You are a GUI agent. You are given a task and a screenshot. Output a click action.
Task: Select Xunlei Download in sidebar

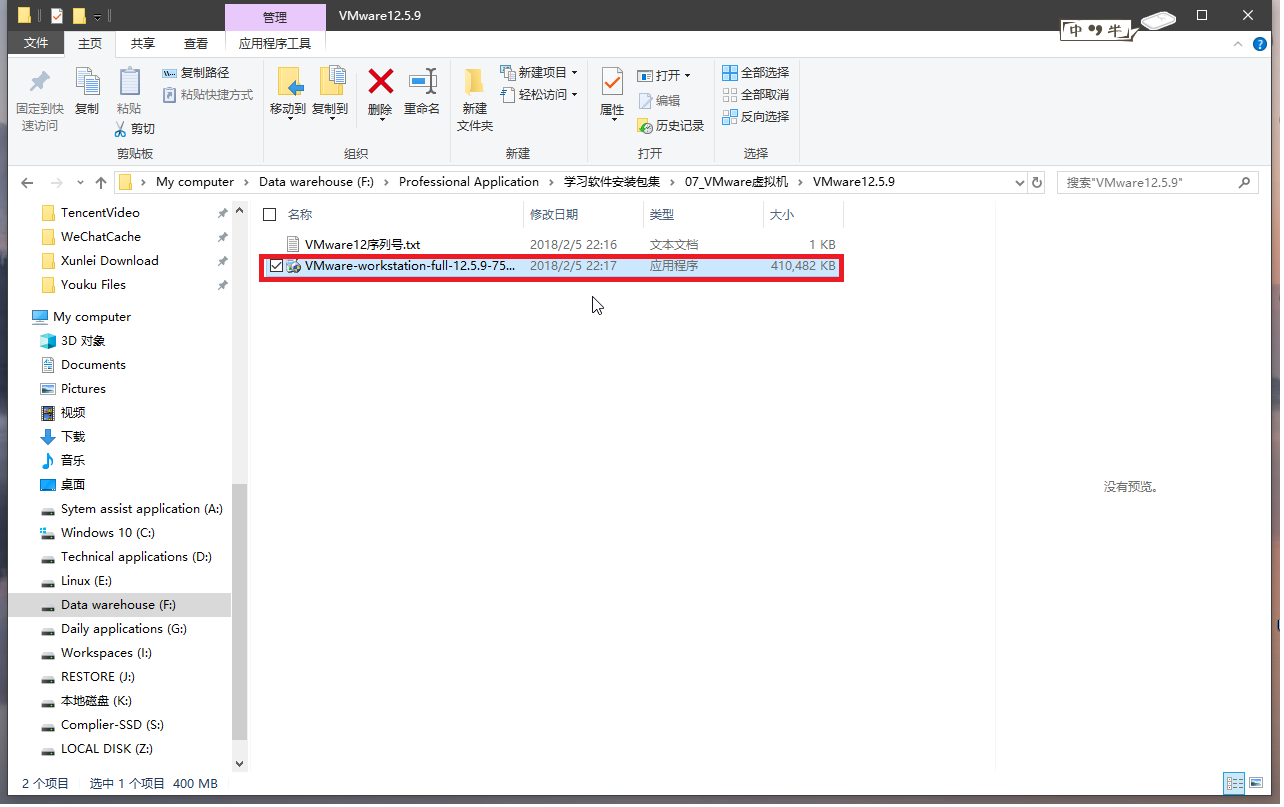(109, 261)
